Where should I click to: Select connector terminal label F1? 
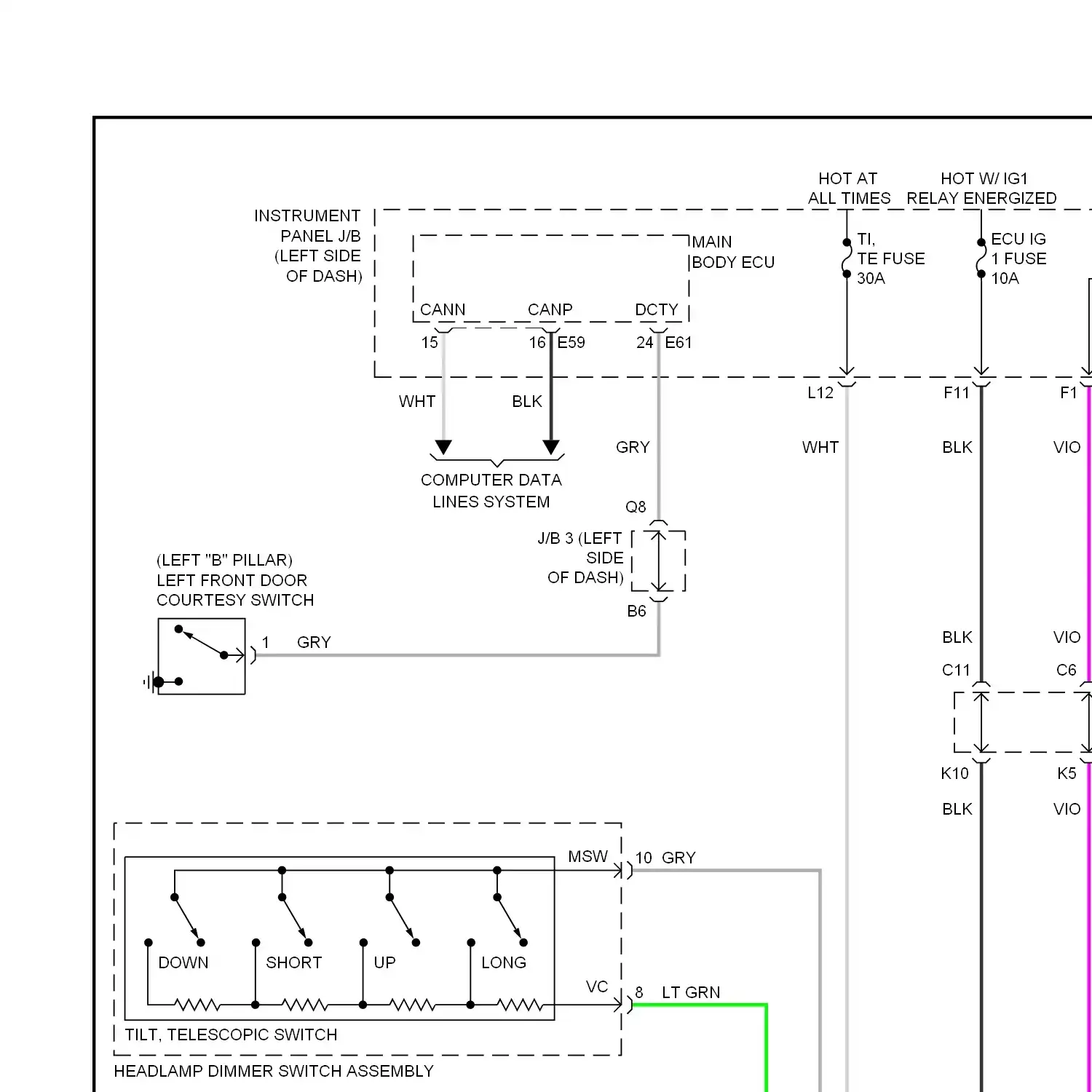point(1068,392)
